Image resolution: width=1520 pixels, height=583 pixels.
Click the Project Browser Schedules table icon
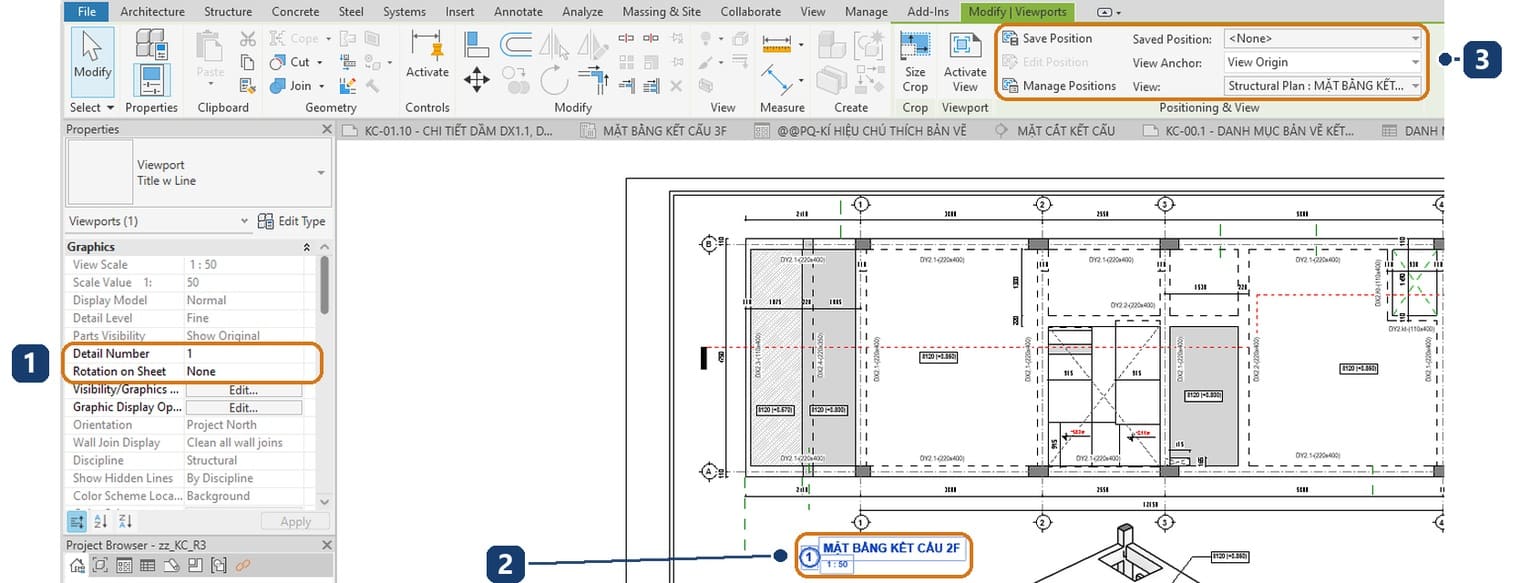(x=148, y=566)
